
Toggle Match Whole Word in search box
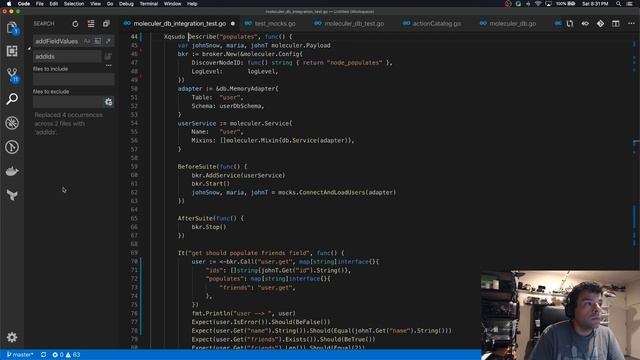[x=98, y=41]
